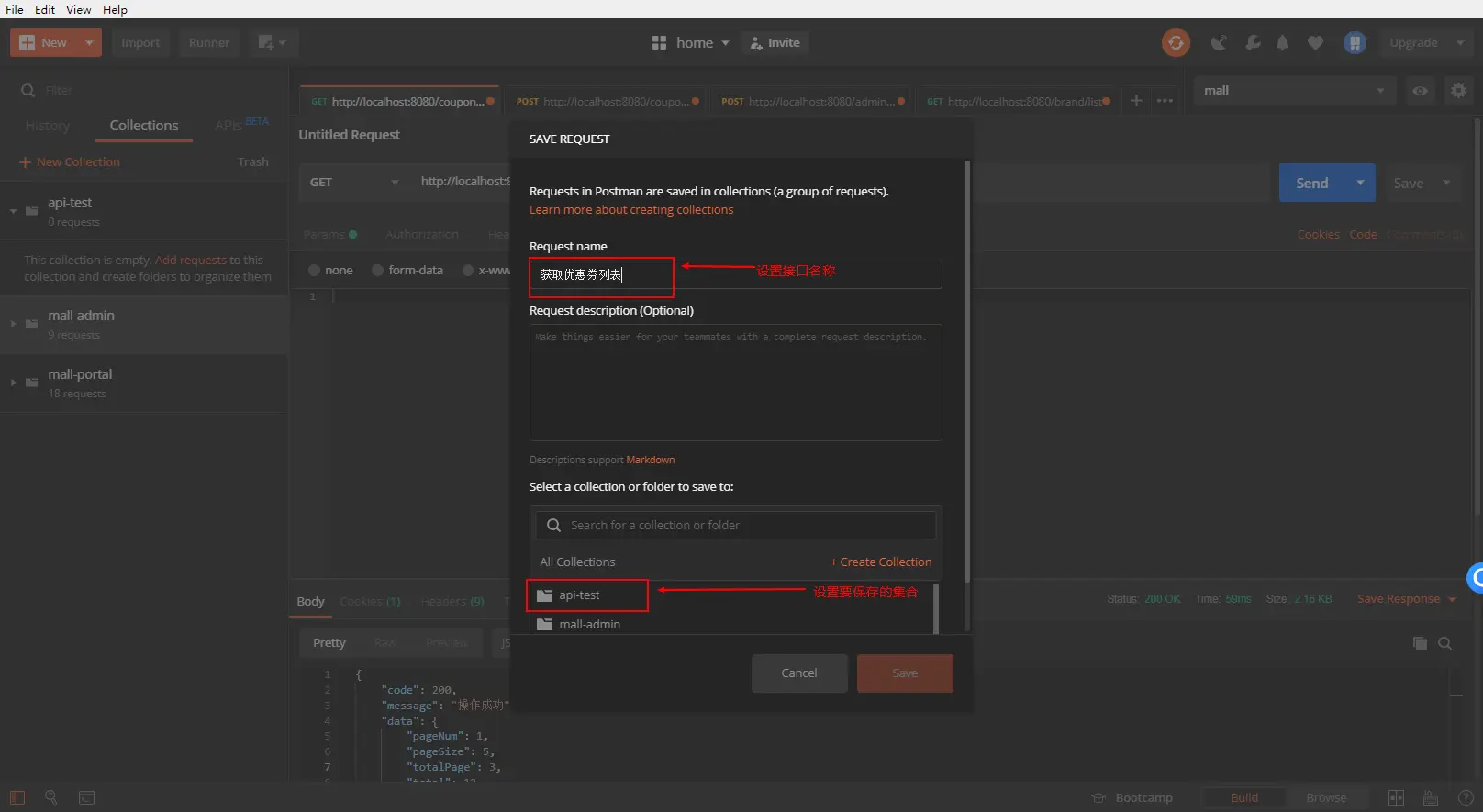1483x812 pixels.
Task: Switch status bar to Build mode
Action: click(x=1243, y=797)
